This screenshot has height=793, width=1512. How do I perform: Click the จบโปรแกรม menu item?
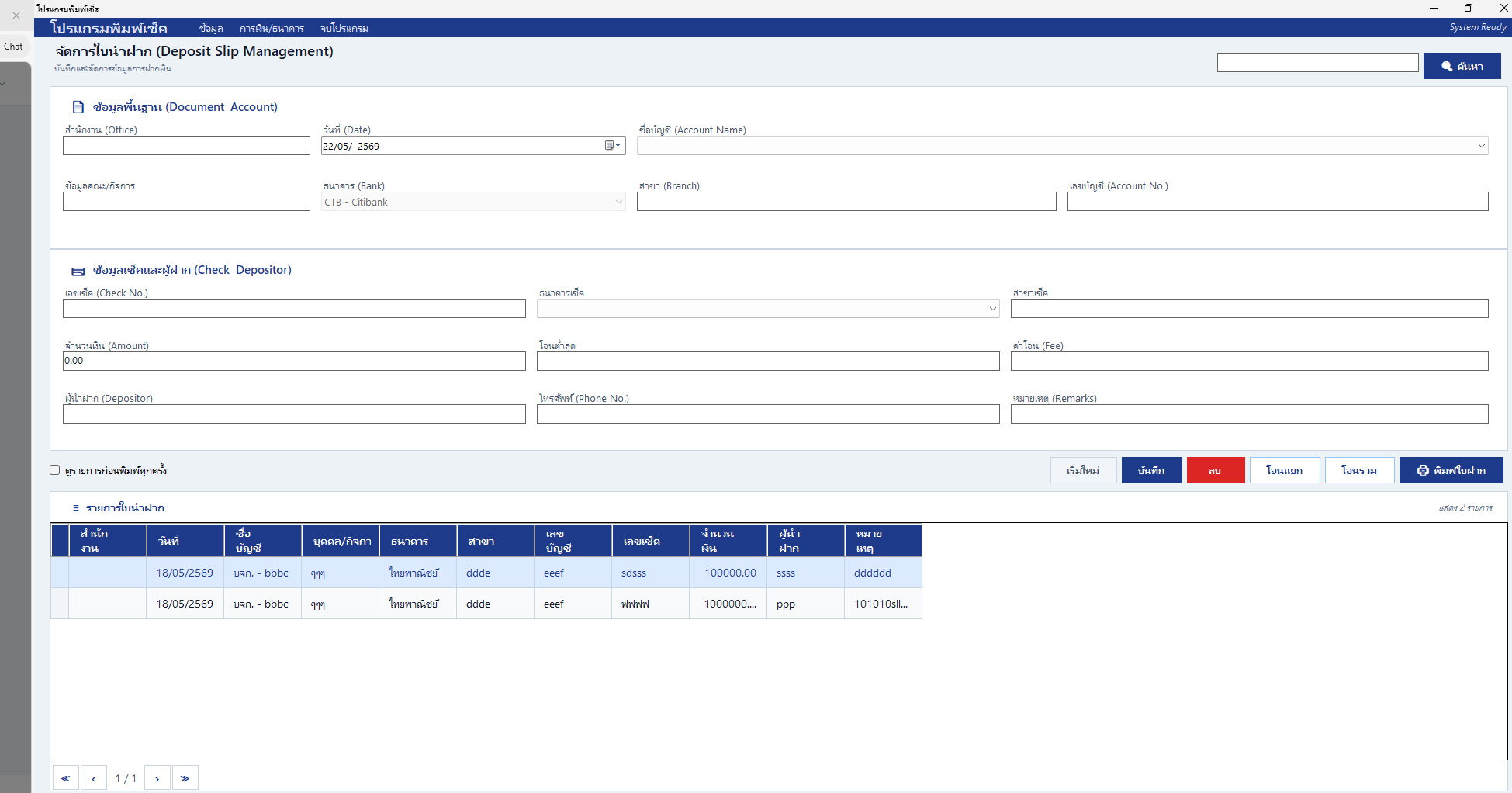coord(344,29)
